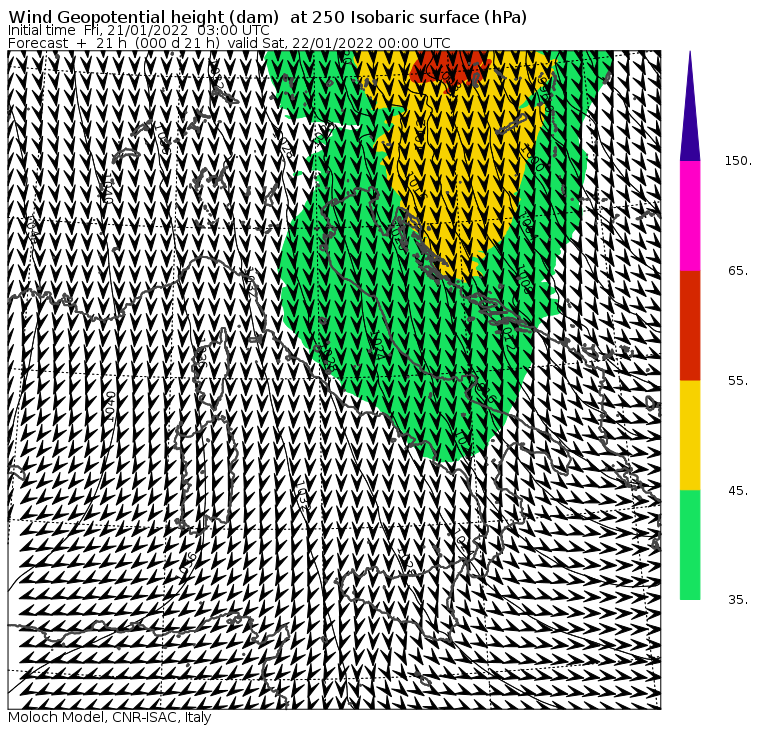Click the 'Initial time Fri, 21/01/2022 03:00 UTC' line
Screen dimensions: 760x731
[139, 30]
